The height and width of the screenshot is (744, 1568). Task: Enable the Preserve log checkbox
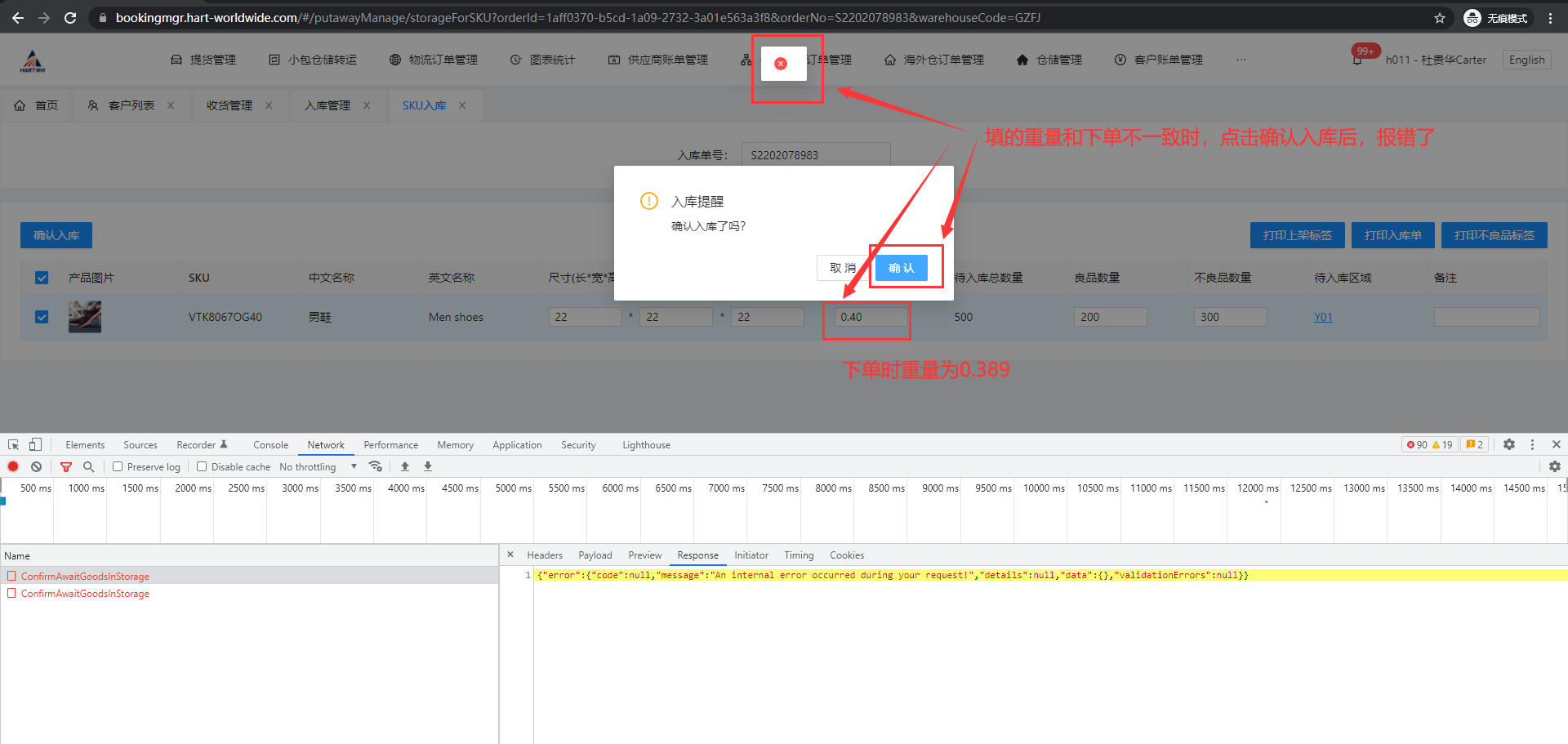(118, 466)
